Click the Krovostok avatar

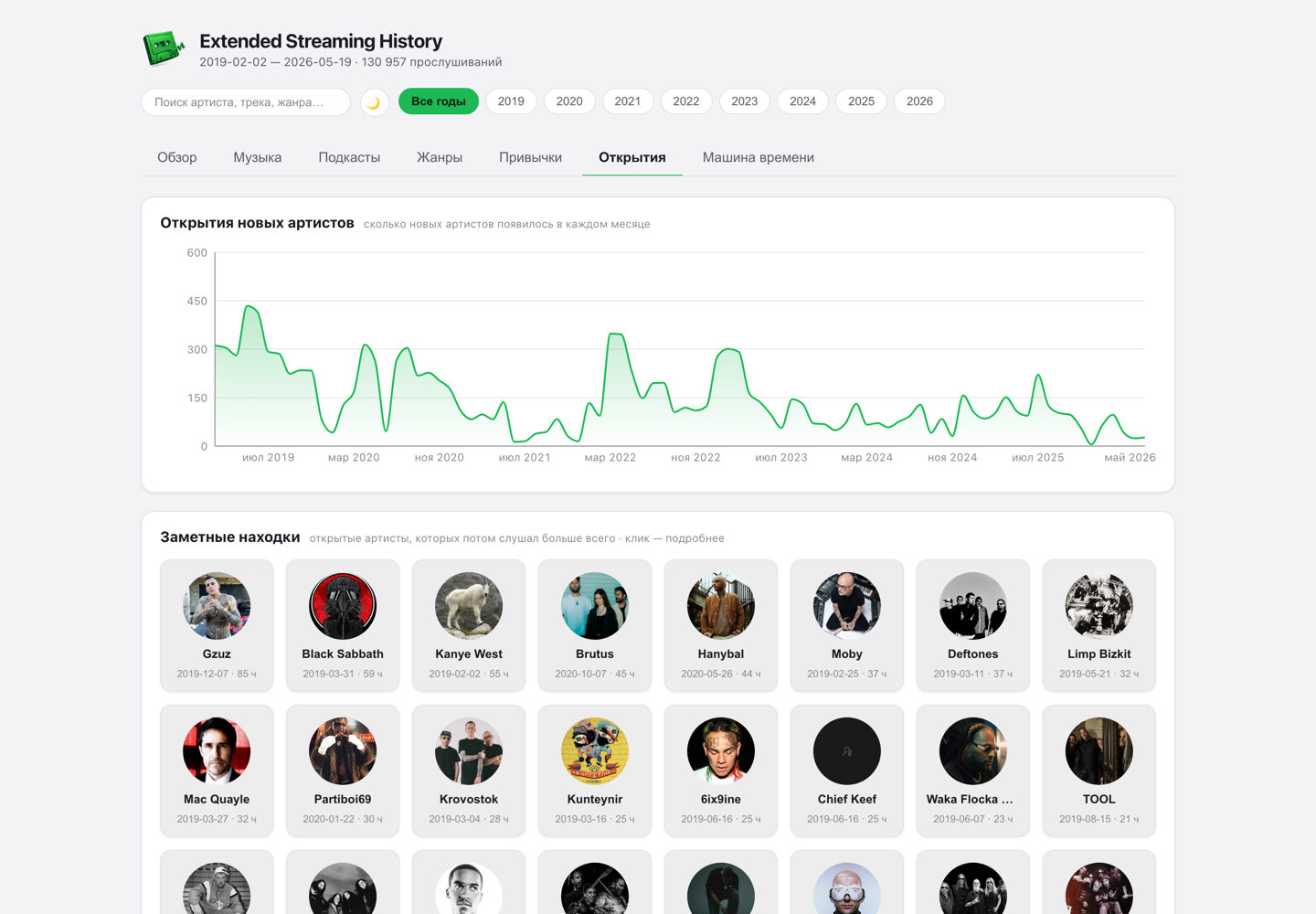click(469, 751)
